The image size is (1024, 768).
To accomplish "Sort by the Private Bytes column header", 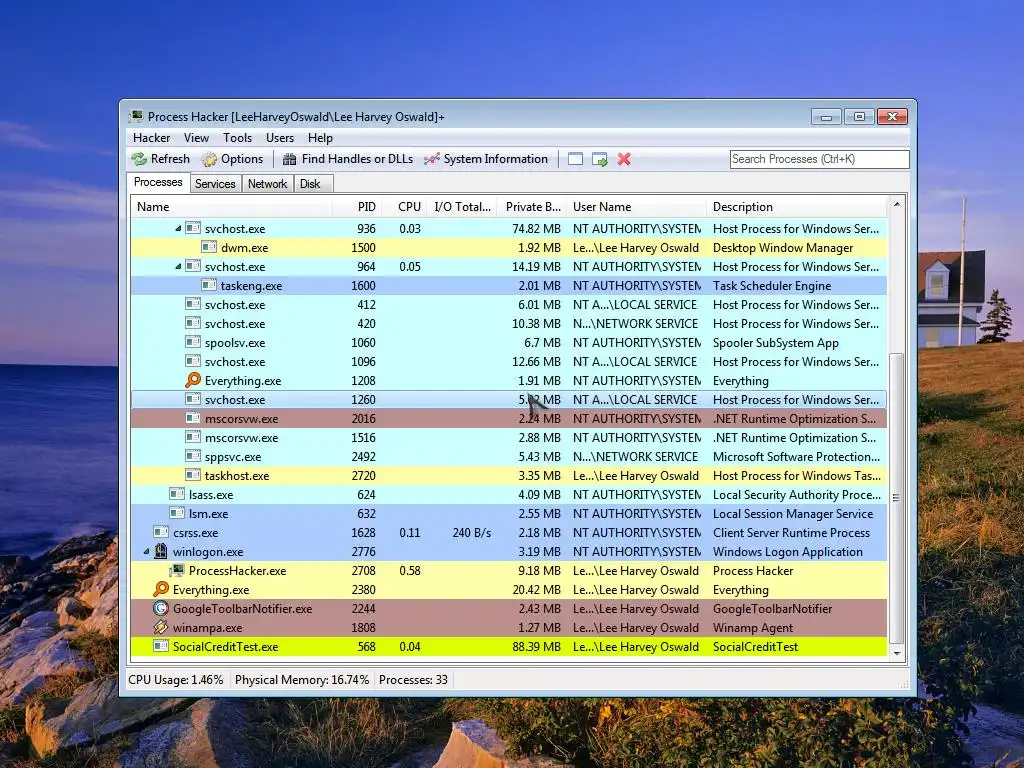I will tap(532, 207).
